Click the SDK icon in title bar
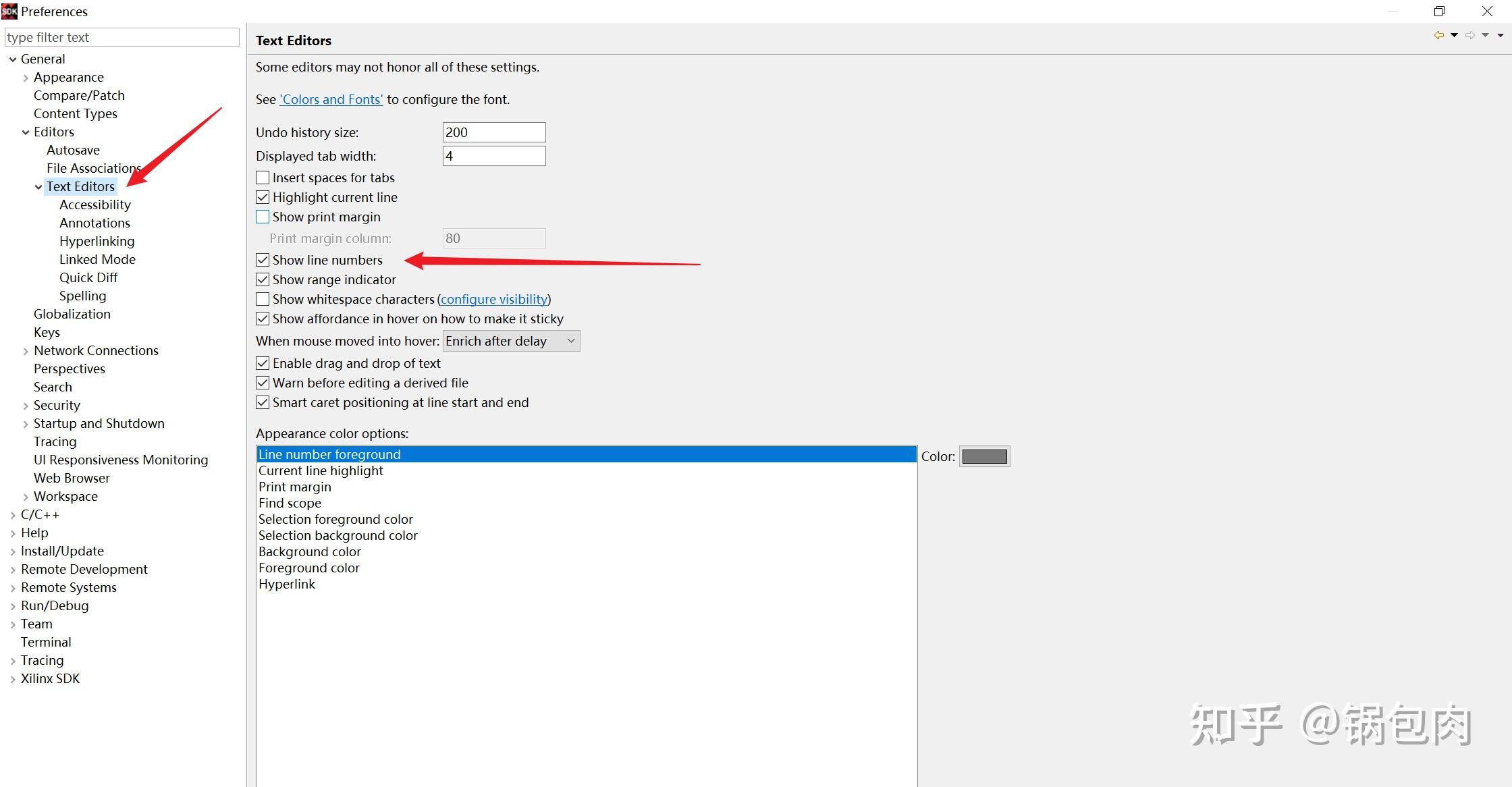Screen dimensions: 1512x787 pyautogui.click(x=9, y=11)
